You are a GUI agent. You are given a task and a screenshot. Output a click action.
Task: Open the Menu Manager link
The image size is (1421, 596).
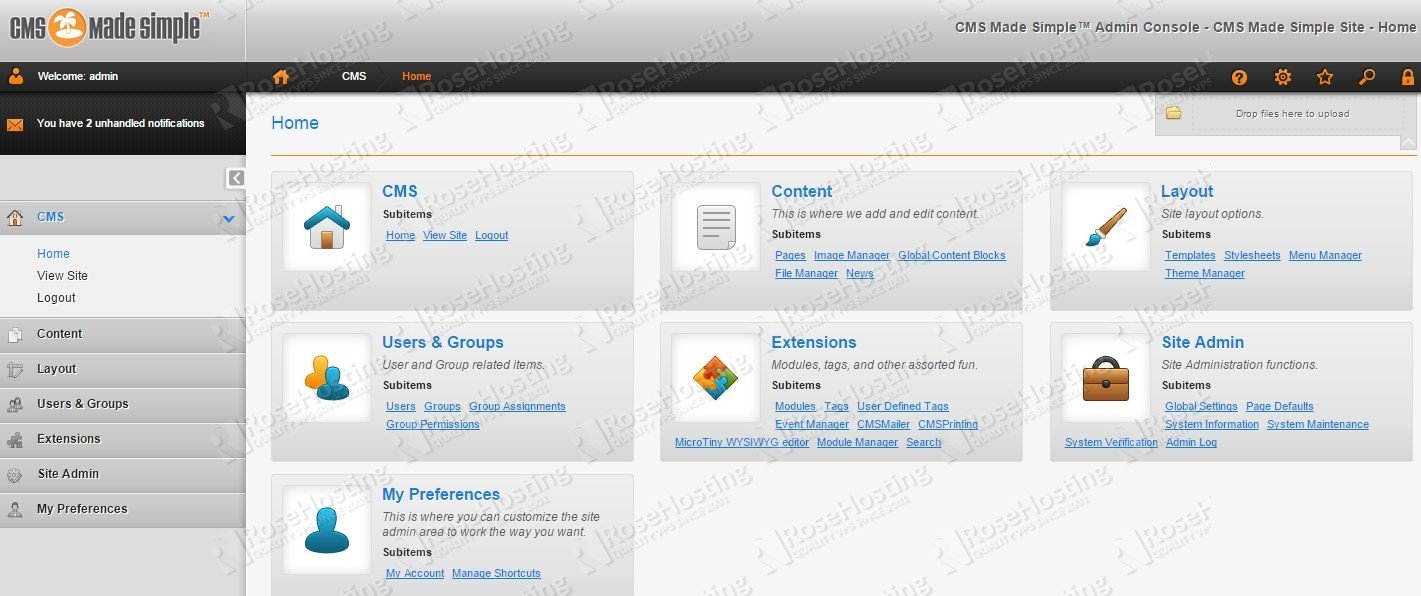(x=1325, y=256)
